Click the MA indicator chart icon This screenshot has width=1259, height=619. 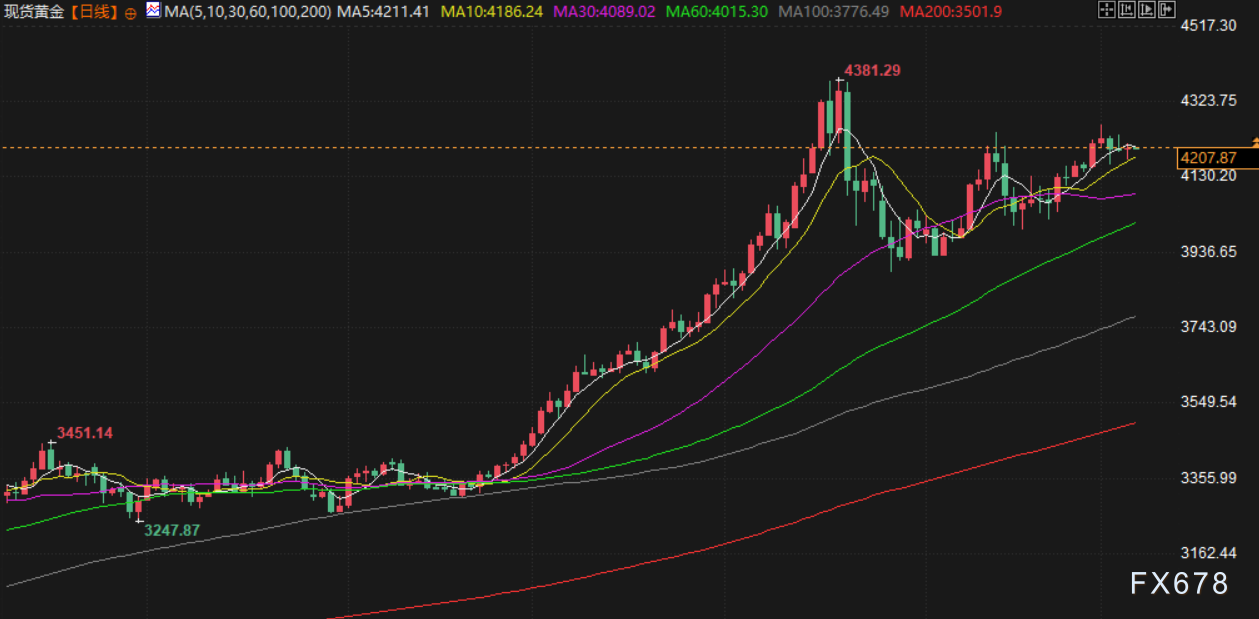click(x=152, y=11)
